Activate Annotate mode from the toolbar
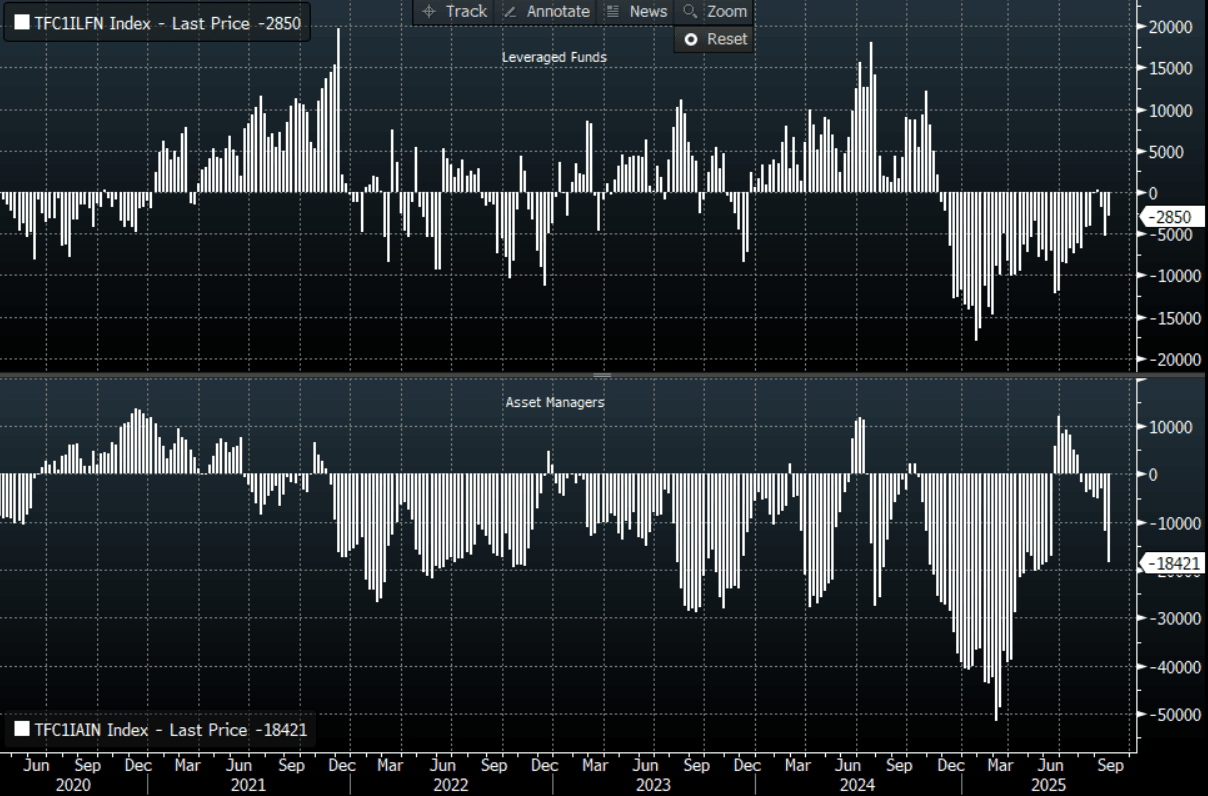 (558, 11)
